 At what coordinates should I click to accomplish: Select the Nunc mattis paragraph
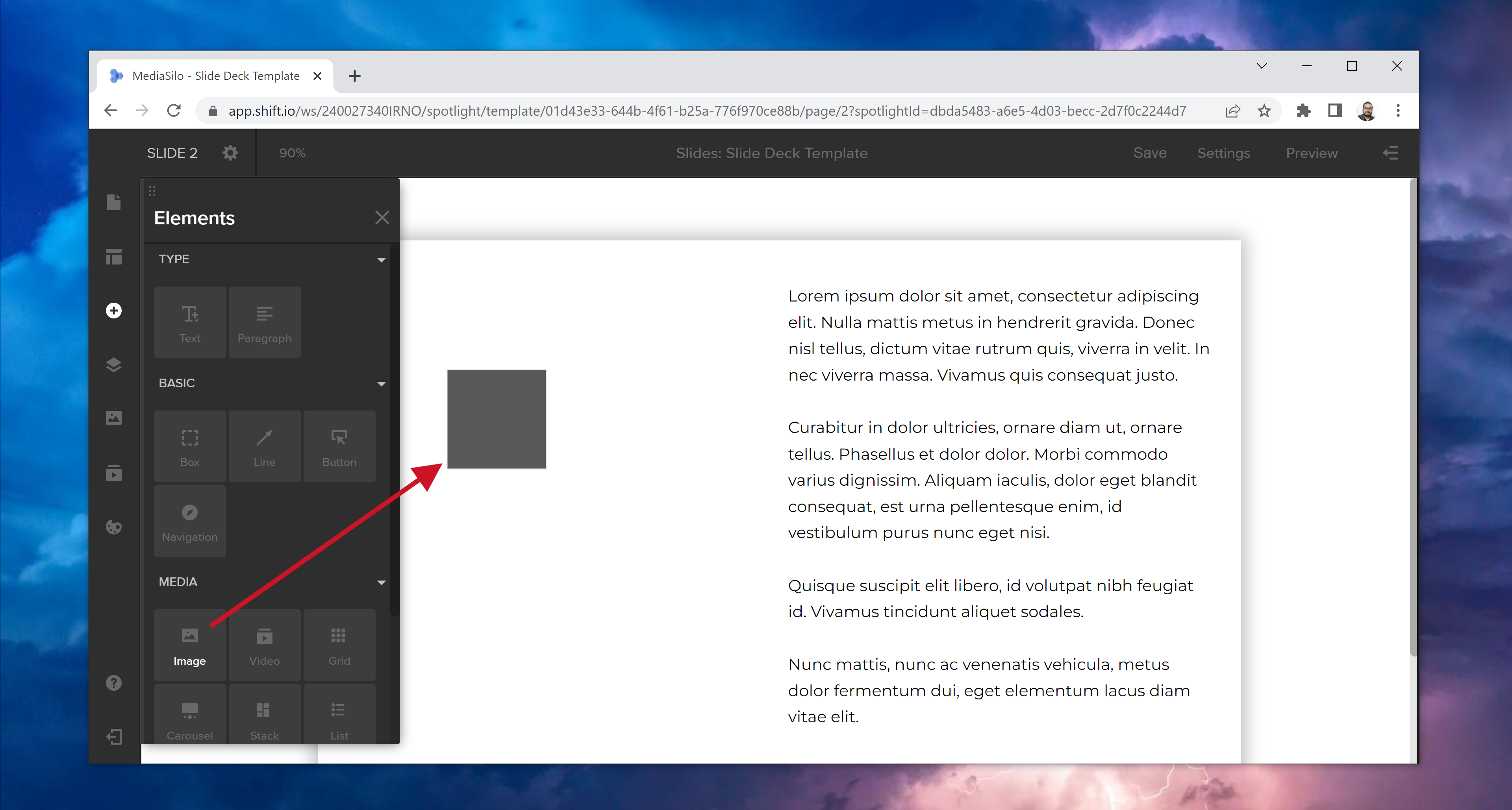tap(988, 690)
